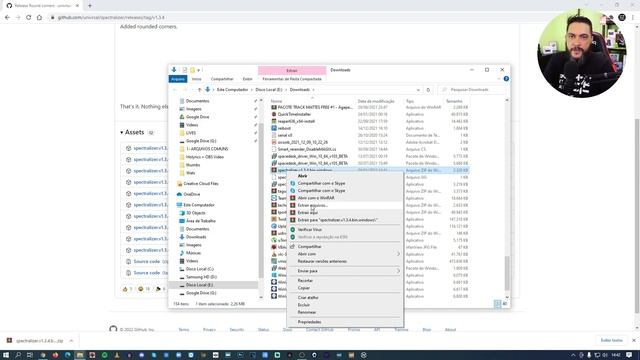Screen dimensions: 640x360
Task: Click Chrome back arrow
Action: [7, 18]
